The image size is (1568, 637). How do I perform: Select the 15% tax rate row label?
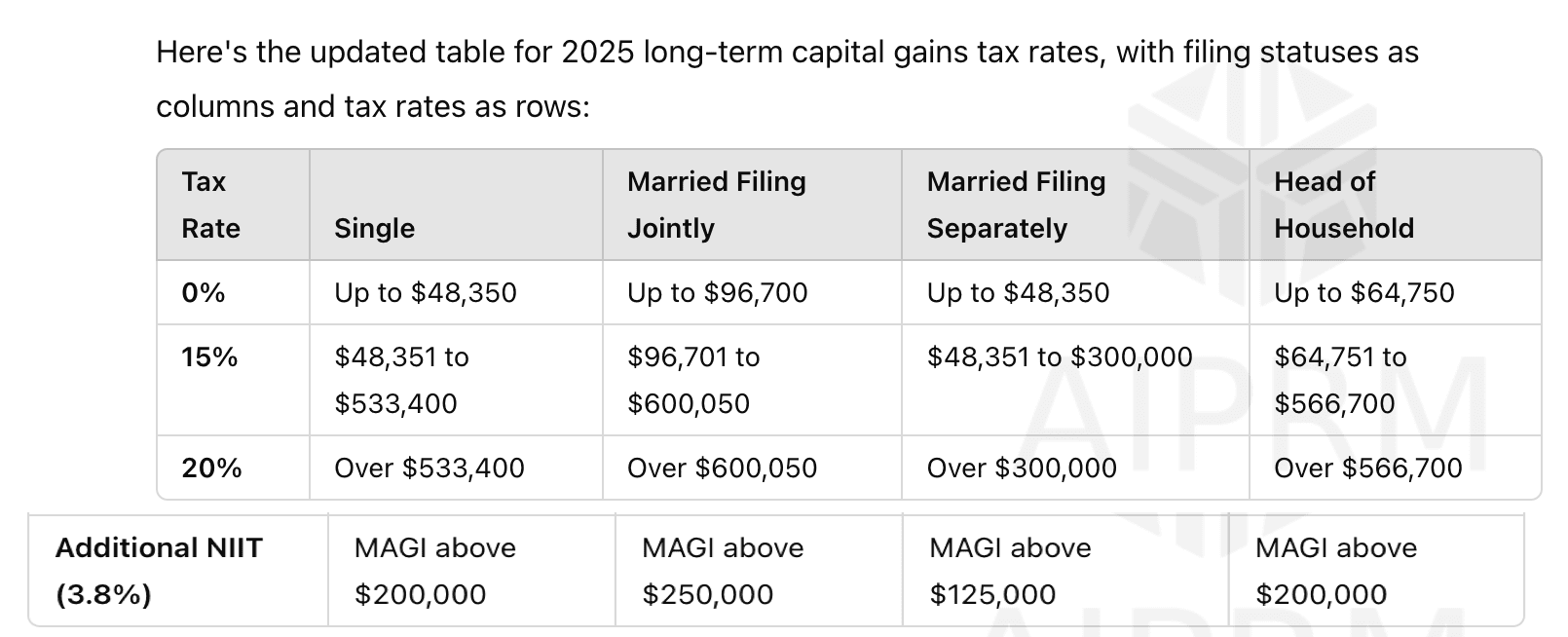point(210,357)
